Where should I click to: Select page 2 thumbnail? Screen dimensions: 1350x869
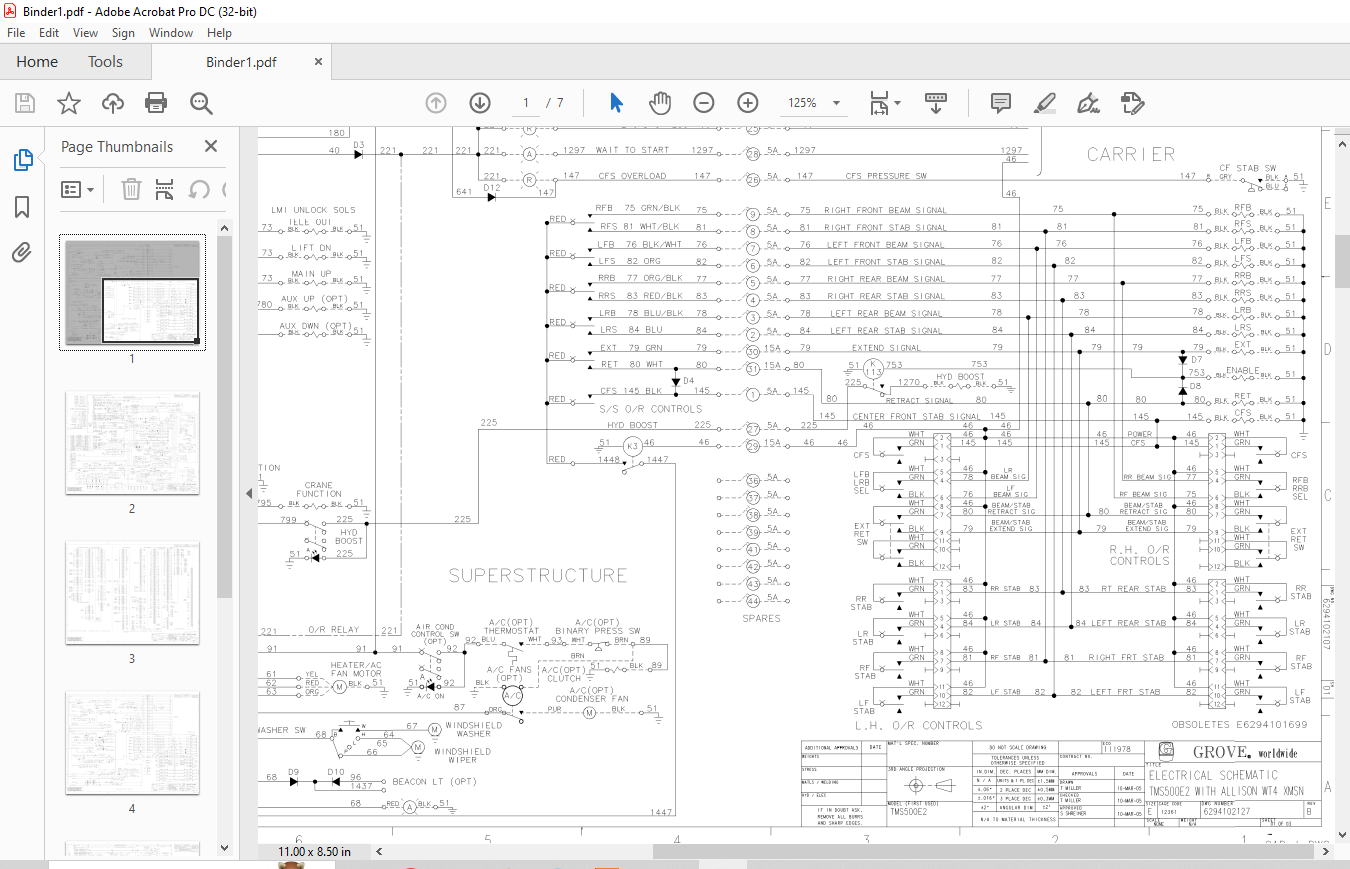(132, 442)
